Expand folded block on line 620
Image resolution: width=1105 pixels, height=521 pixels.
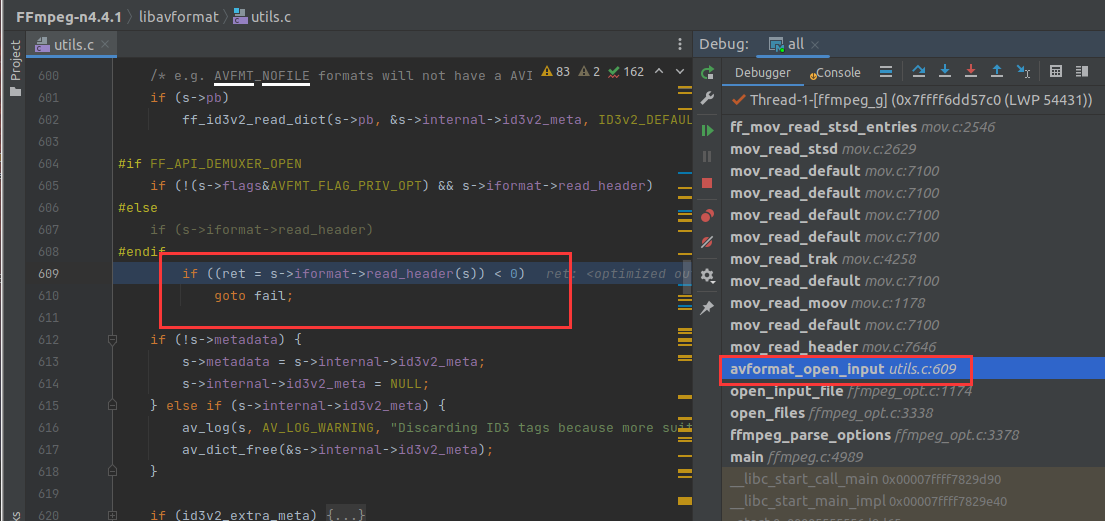pyautogui.click(x=111, y=516)
